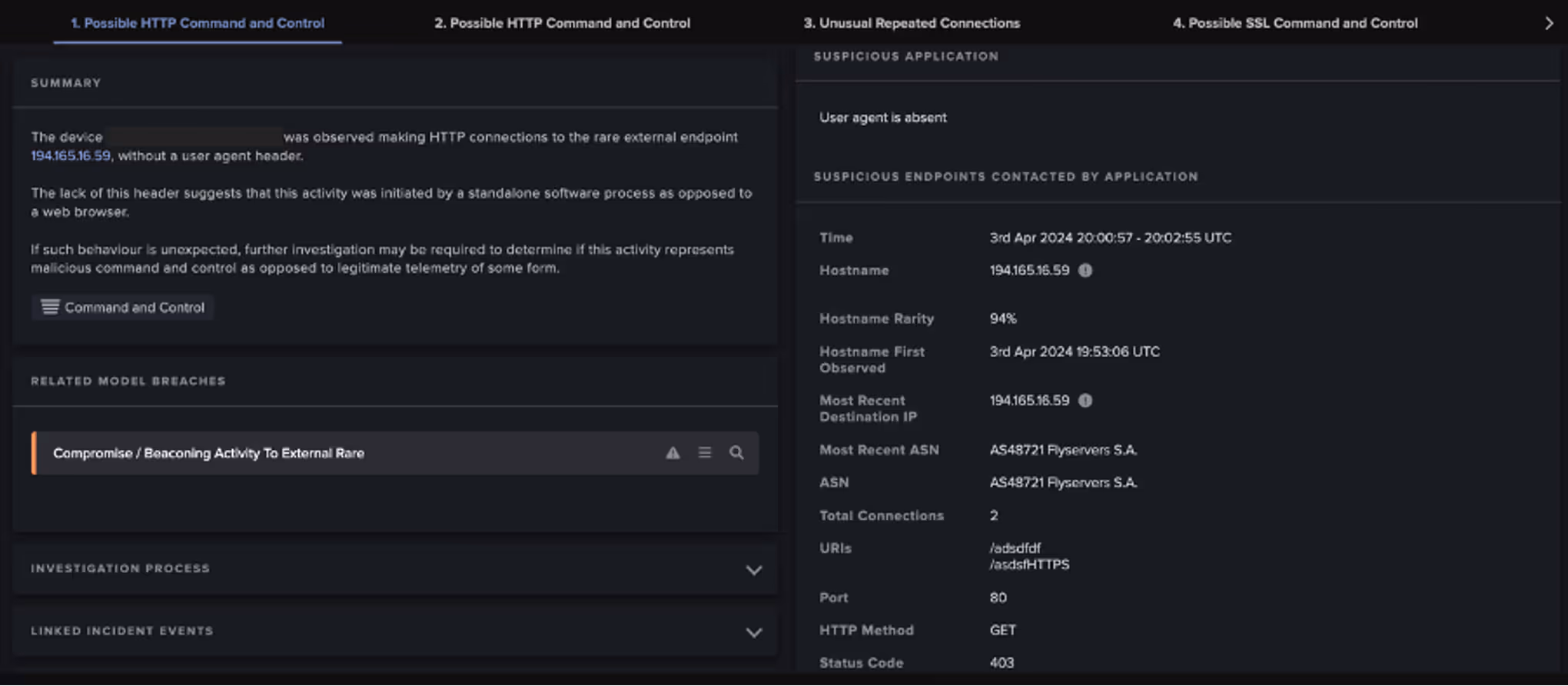Click the 194.165.16.59 link in the summary text
The width and height of the screenshot is (1568, 686).
(x=71, y=156)
